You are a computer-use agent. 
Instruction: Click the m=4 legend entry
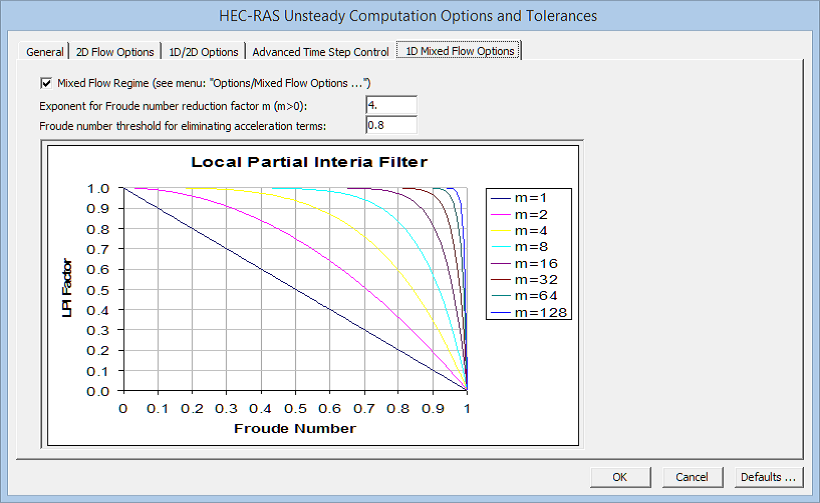point(519,231)
